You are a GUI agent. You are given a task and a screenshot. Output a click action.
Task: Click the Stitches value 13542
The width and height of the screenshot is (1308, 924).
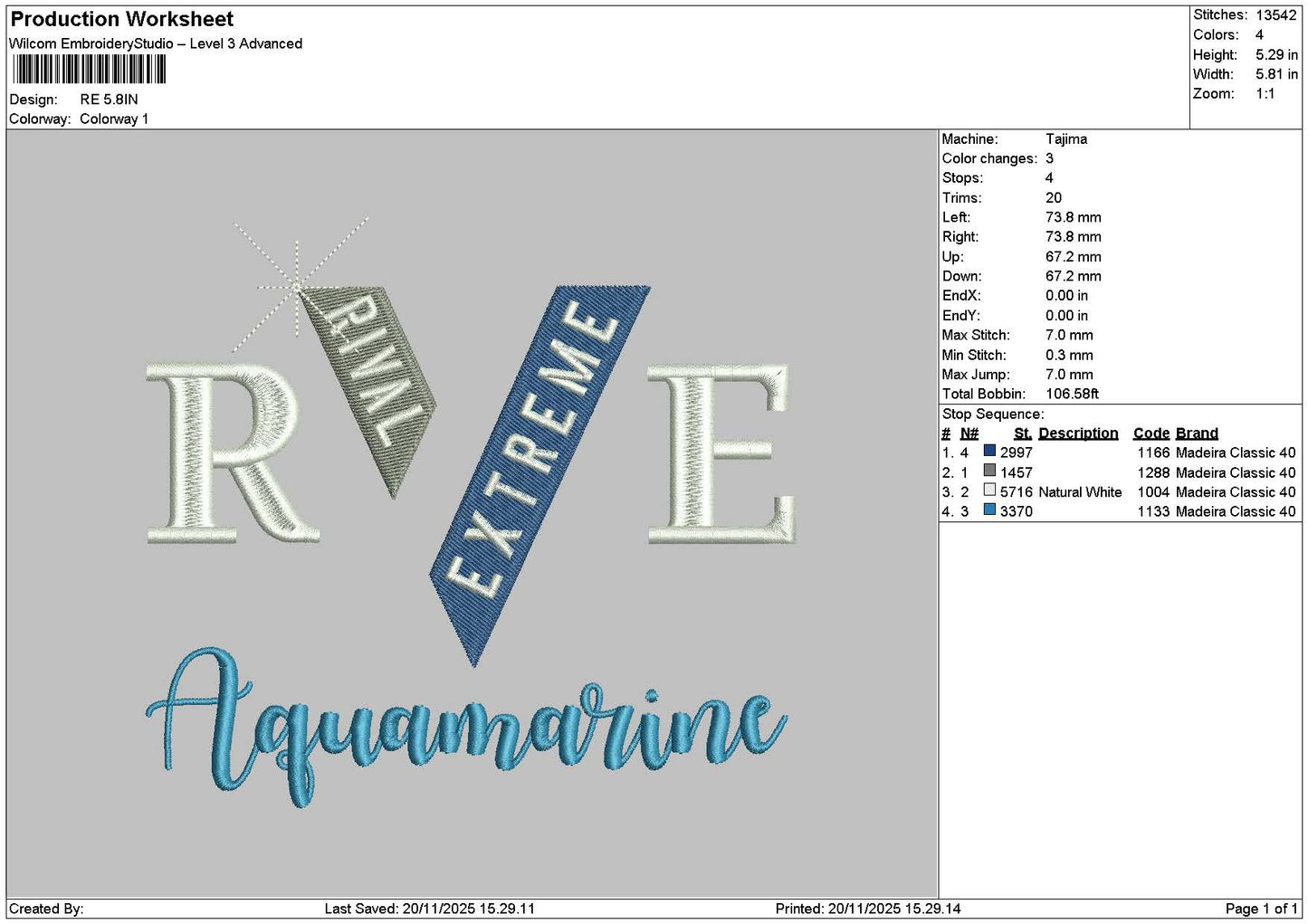[x=1275, y=14]
